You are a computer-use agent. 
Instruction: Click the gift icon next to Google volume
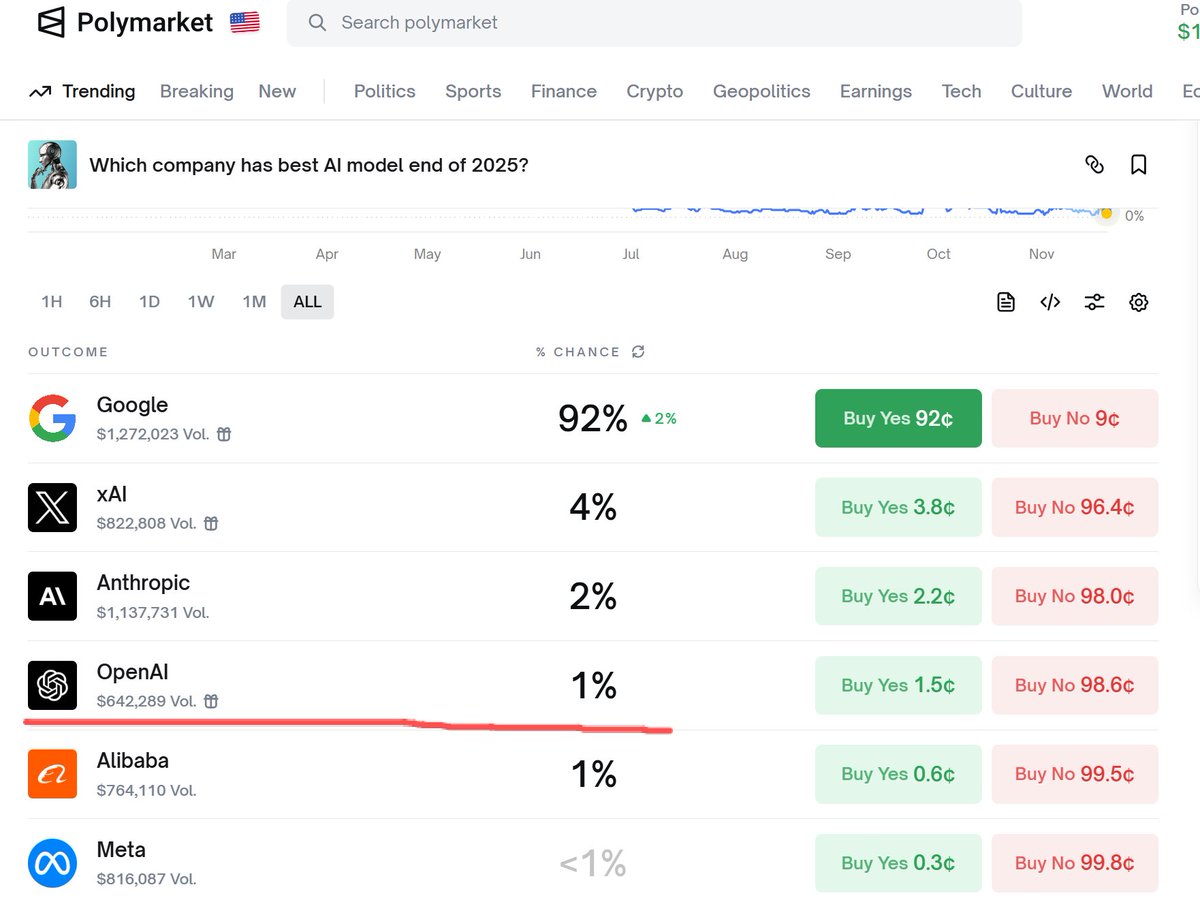[224, 434]
